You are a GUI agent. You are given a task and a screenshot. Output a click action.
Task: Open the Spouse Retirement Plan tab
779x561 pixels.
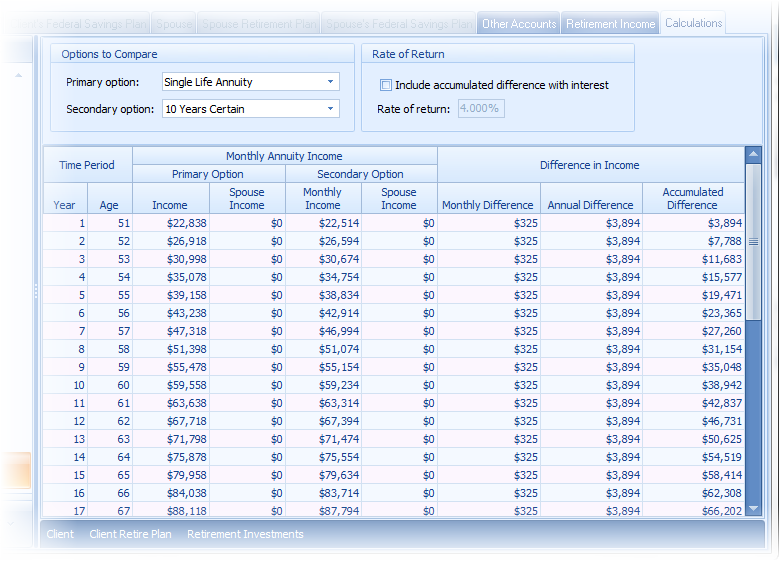click(x=259, y=24)
